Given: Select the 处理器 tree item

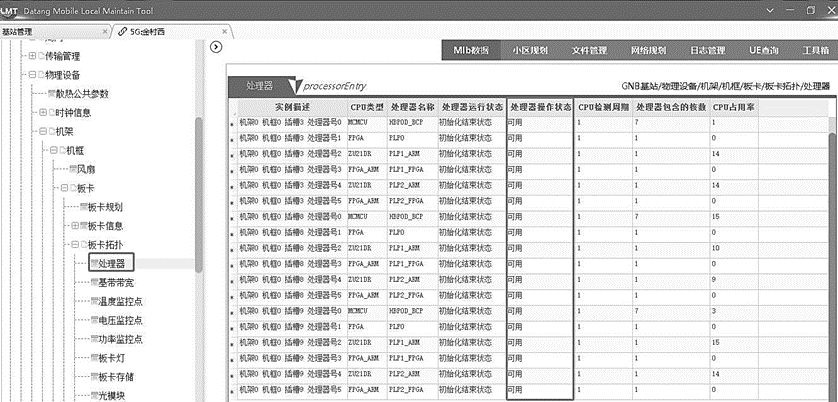Looking at the screenshot, I should coord(111,264).
